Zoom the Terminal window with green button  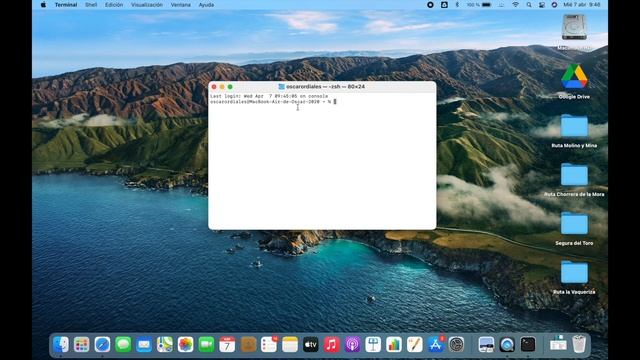[230, 87]
